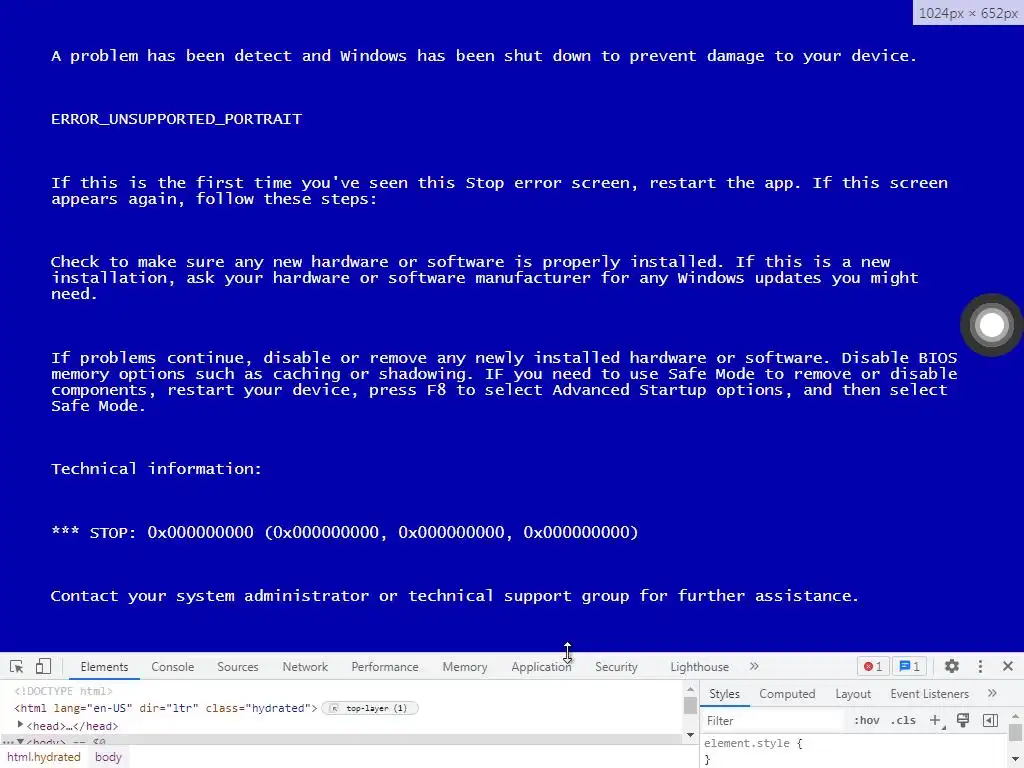Show more DevTools panel tabs
This screenshot has width=1024, height=768.
pos(754,666)
